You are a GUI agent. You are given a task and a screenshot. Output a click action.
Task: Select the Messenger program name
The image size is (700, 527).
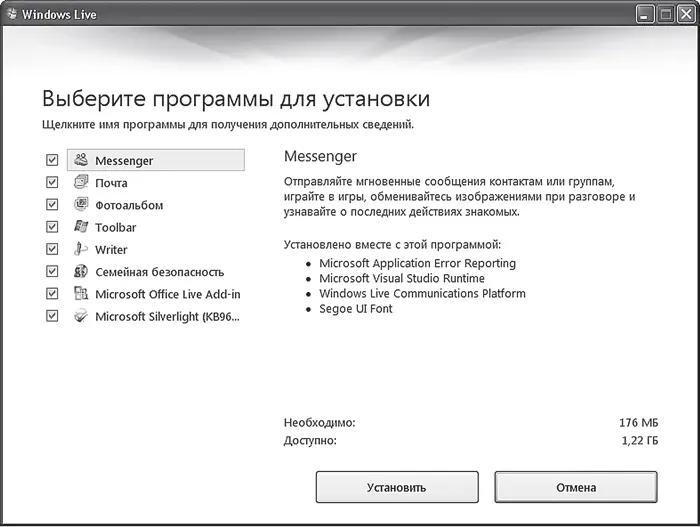[124, 161]
